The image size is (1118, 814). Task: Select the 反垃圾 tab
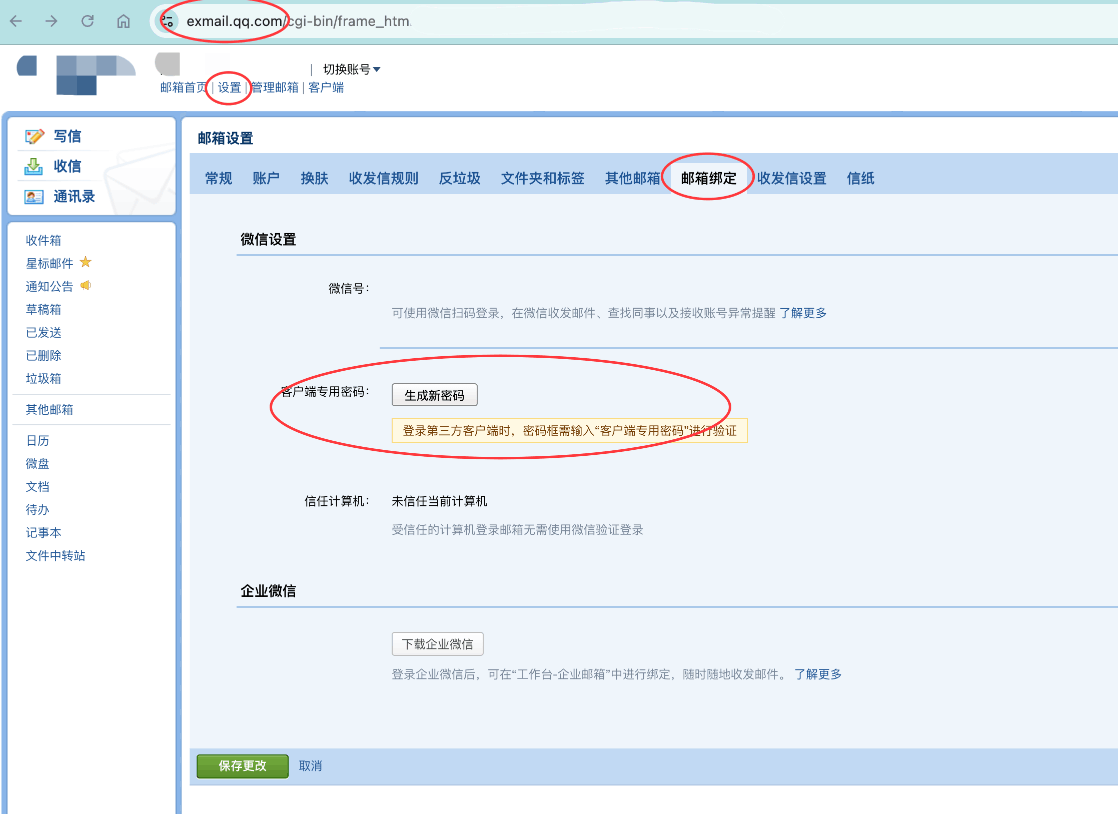point(459,177)
